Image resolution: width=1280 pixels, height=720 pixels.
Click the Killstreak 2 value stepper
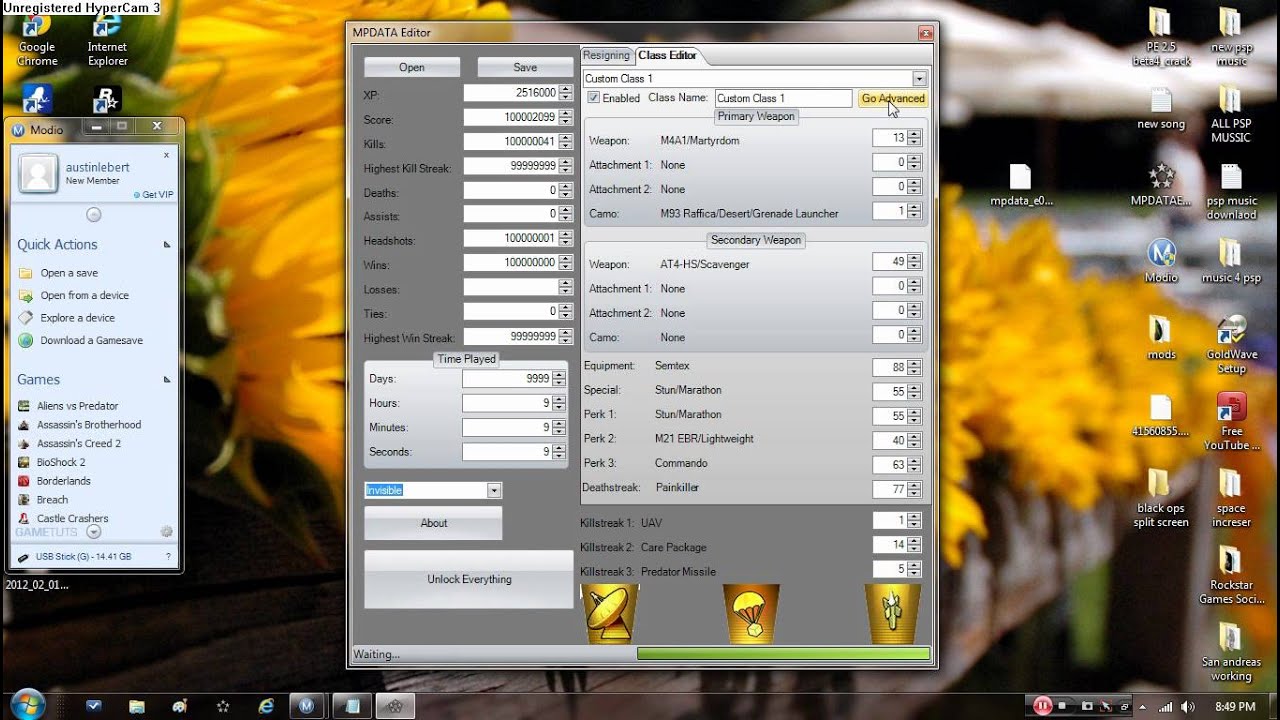914,545
